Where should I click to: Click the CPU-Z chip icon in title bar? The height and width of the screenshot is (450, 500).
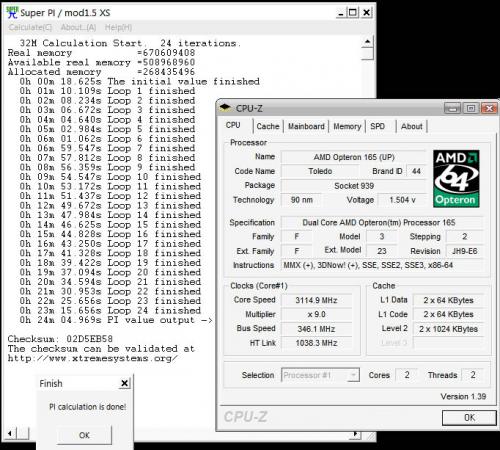(x=225, y=107)
